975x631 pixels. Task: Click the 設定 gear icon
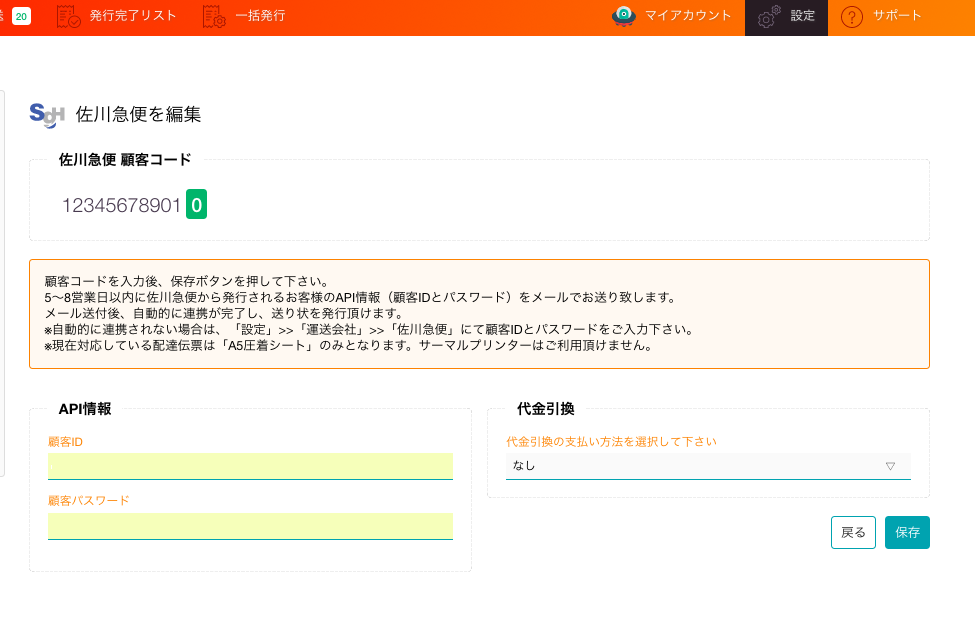pyautogui.click(x=769, y=17)
